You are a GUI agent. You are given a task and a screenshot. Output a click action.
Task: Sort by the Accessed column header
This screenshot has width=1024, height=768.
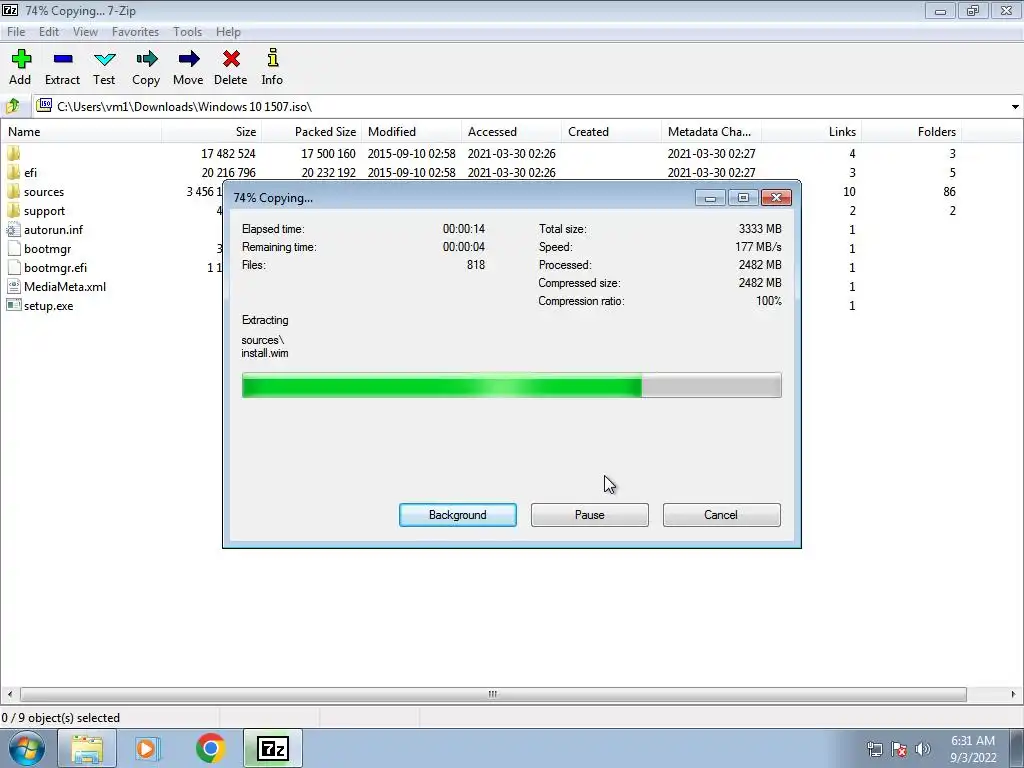click(511, 131)
